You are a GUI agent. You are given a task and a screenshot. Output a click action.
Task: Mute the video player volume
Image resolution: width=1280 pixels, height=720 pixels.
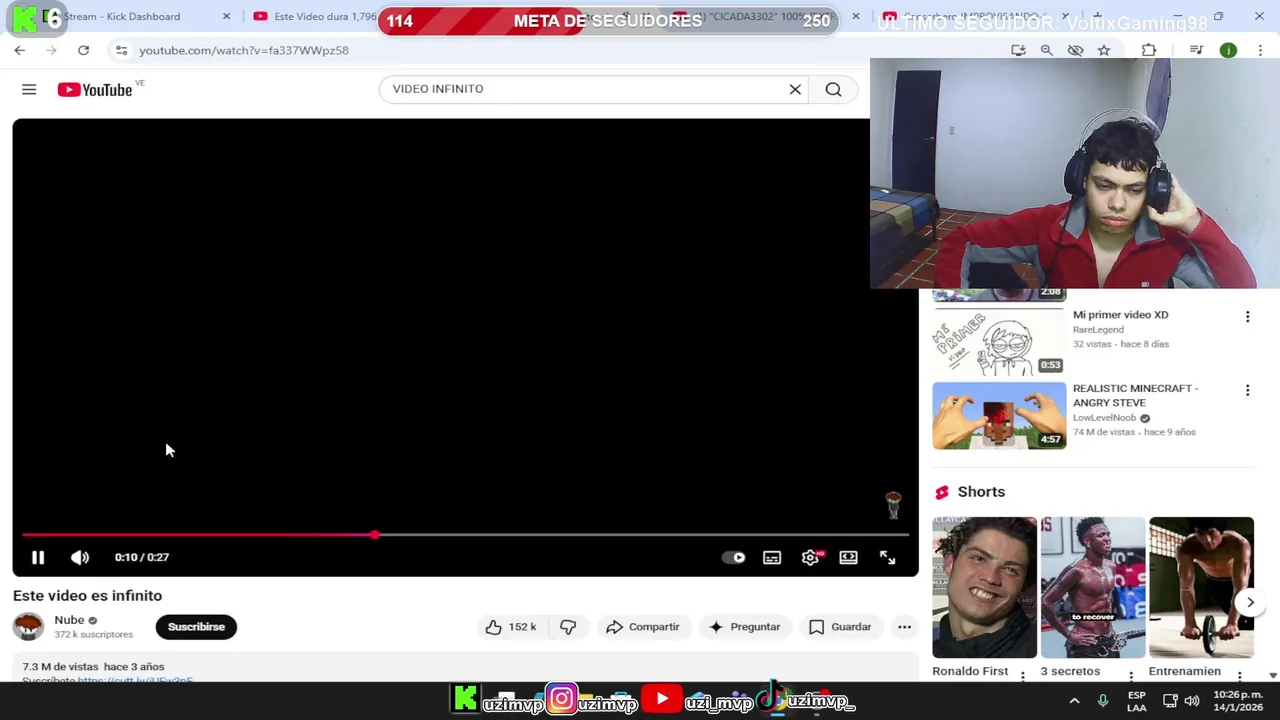[80, 557]
